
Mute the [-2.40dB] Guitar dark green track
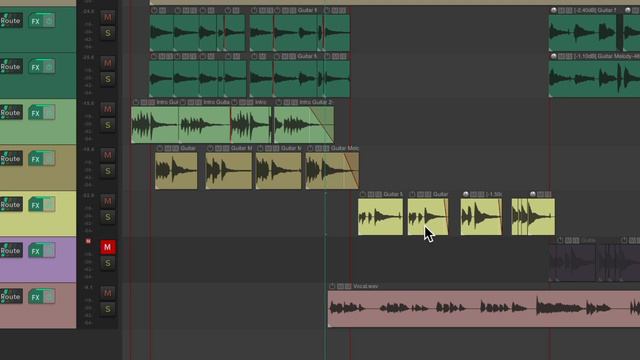[x=108, y=17]
